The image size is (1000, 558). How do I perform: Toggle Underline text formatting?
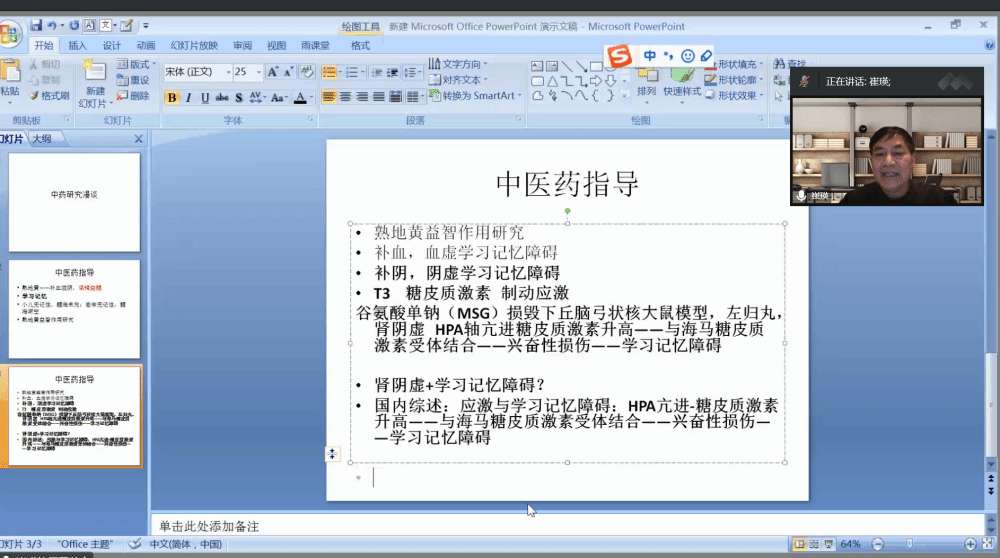205,98
